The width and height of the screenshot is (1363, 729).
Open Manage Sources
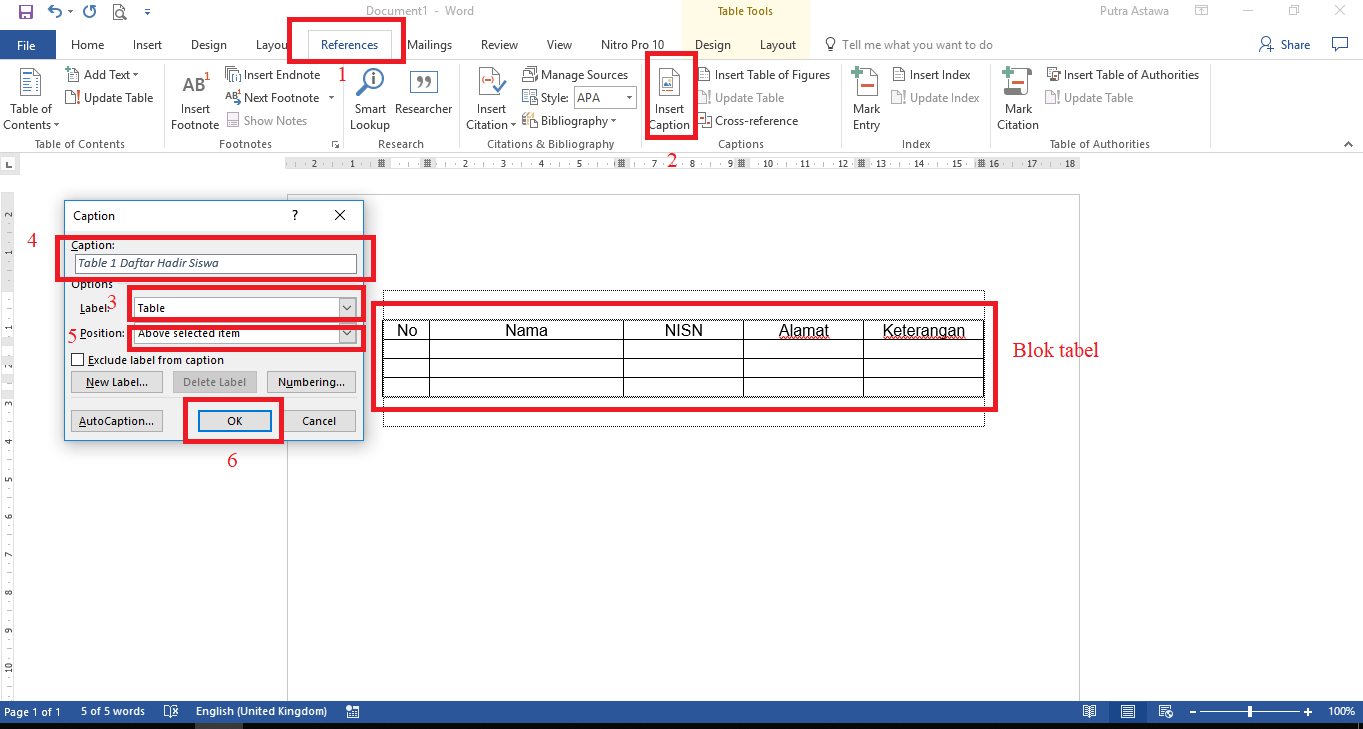578,74
